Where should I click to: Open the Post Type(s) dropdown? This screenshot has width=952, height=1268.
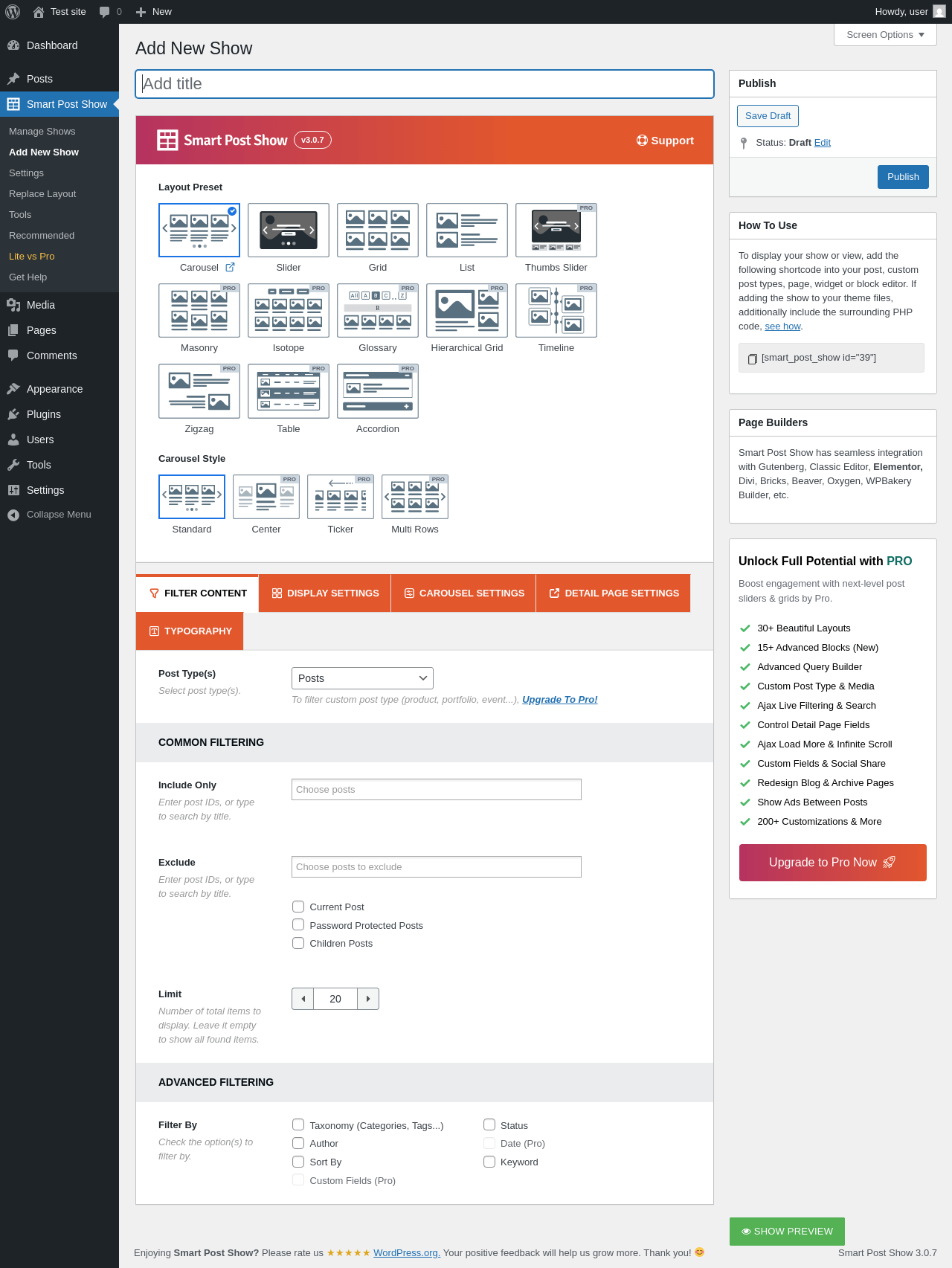coord(362,678)
